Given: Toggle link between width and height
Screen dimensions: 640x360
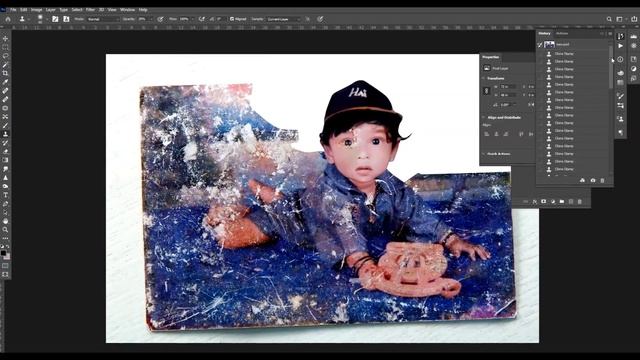Looking at the screenshot, I should point(487,91).
